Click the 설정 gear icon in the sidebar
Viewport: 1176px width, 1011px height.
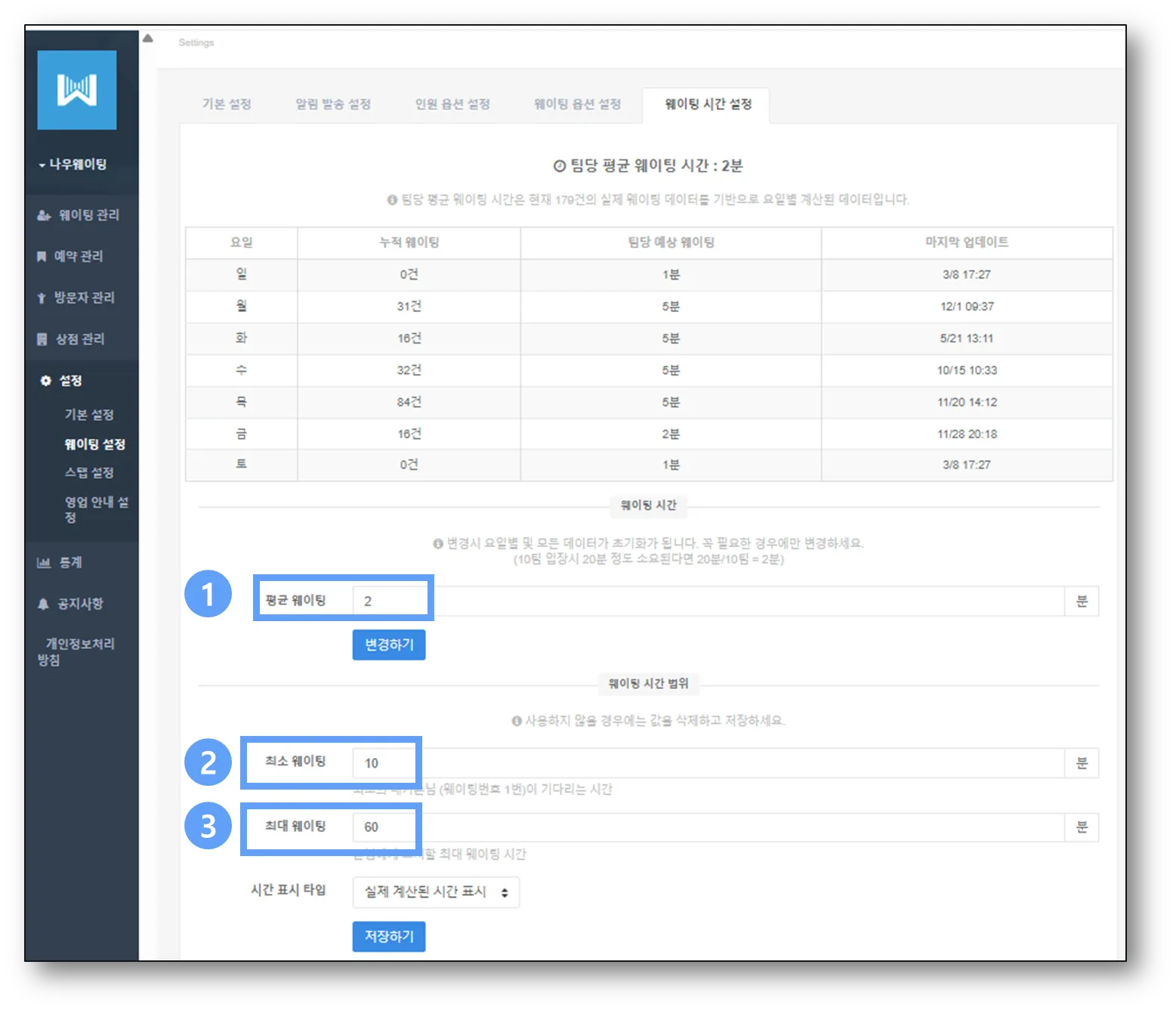45,381
